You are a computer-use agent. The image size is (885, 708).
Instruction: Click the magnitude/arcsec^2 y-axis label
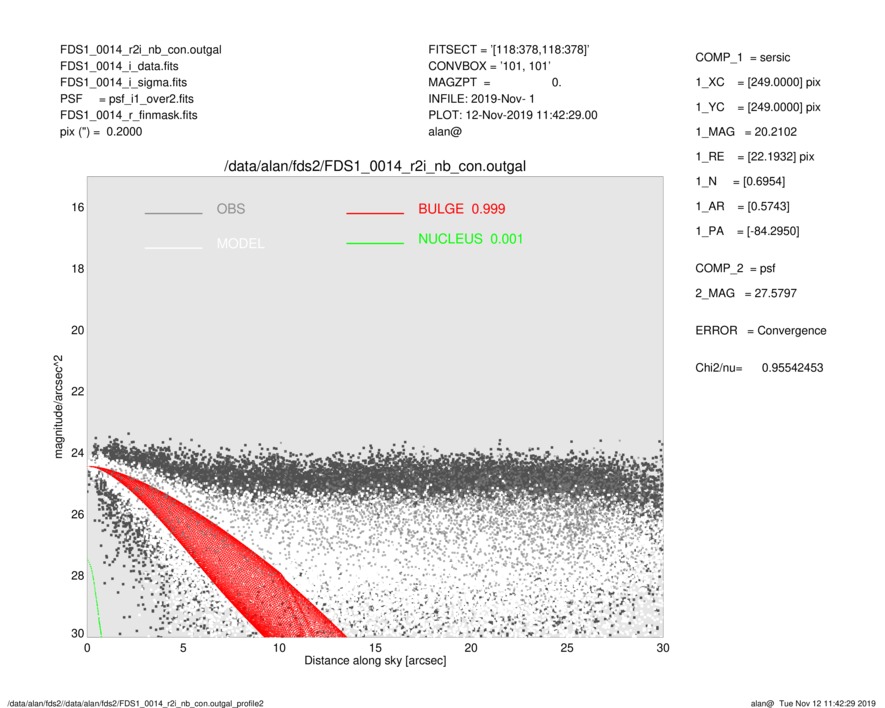click(x=59, y=407)
